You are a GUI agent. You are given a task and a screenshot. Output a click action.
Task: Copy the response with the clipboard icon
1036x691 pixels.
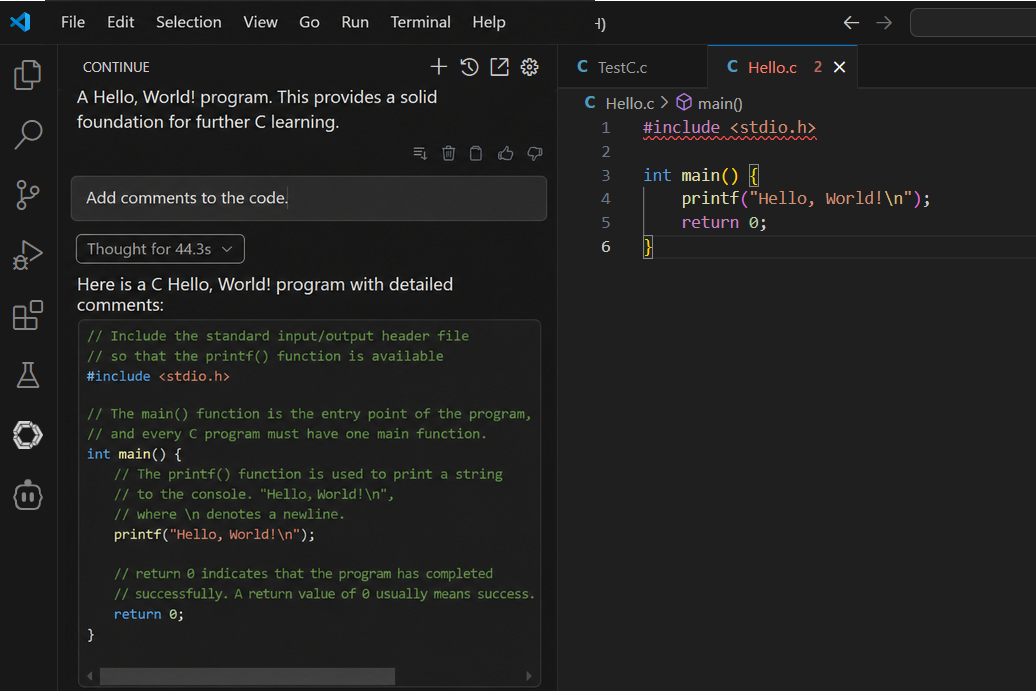[x=476, y=153]
